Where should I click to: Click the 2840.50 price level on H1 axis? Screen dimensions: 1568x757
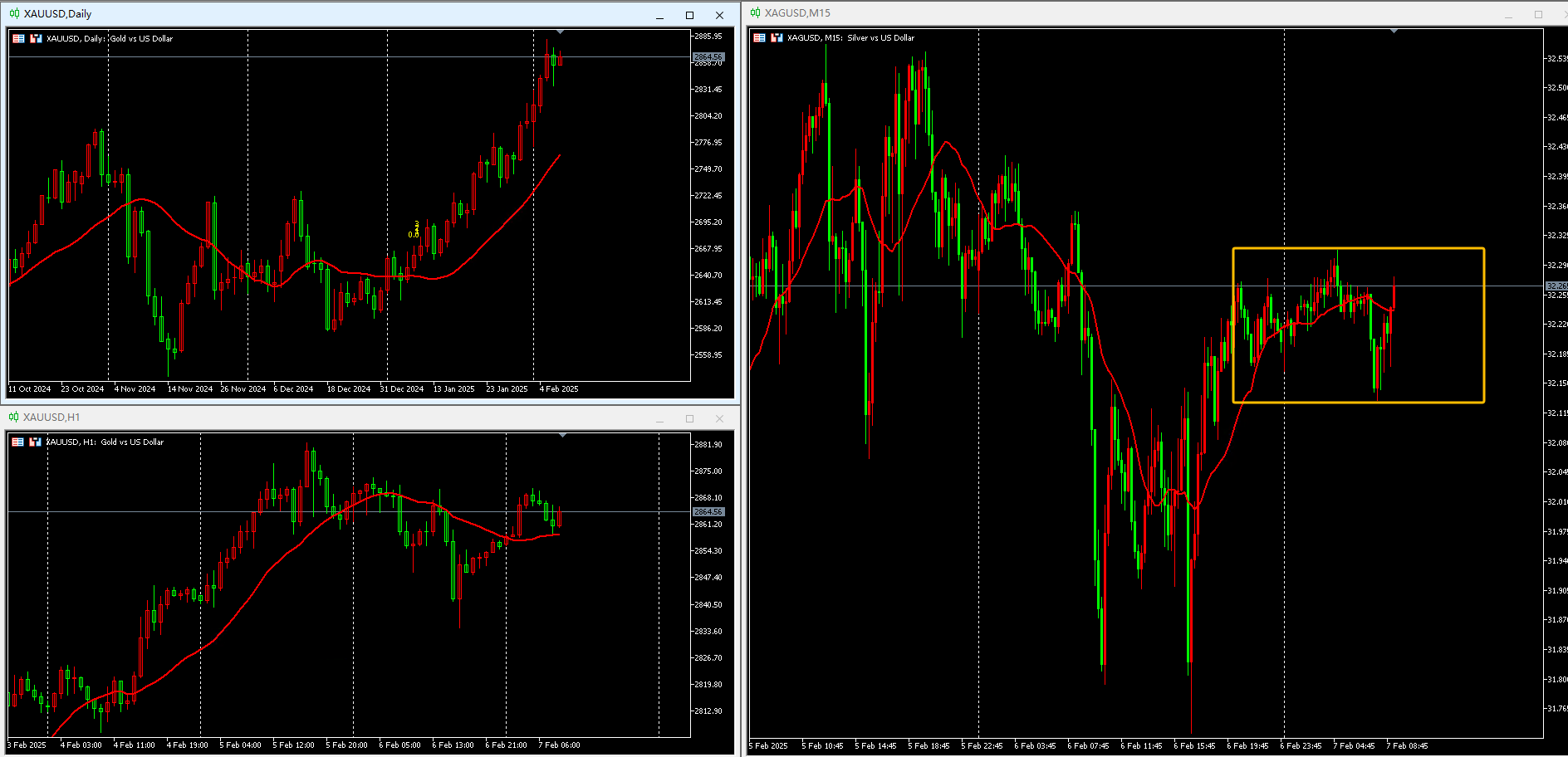(x=708, y=604)
